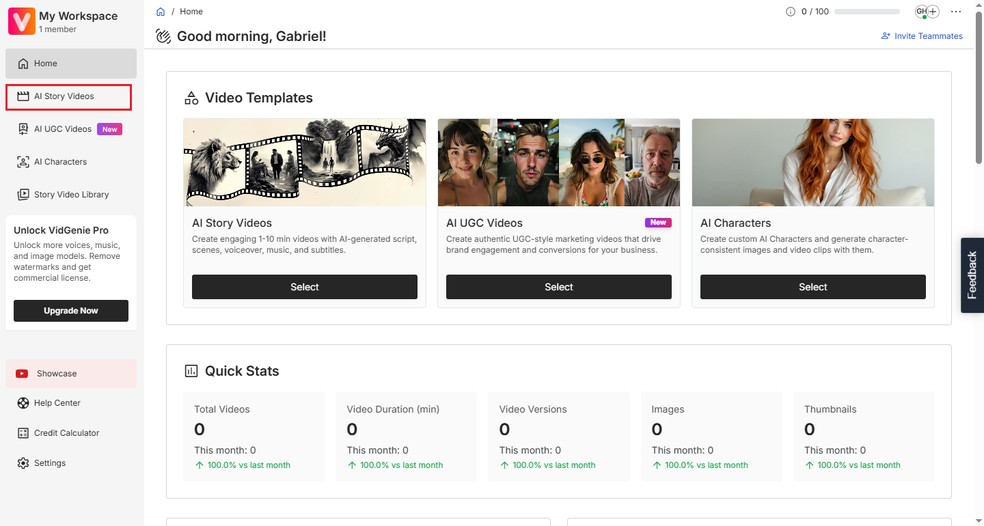Open the three-dot more options menu

[x=956, y=12]
